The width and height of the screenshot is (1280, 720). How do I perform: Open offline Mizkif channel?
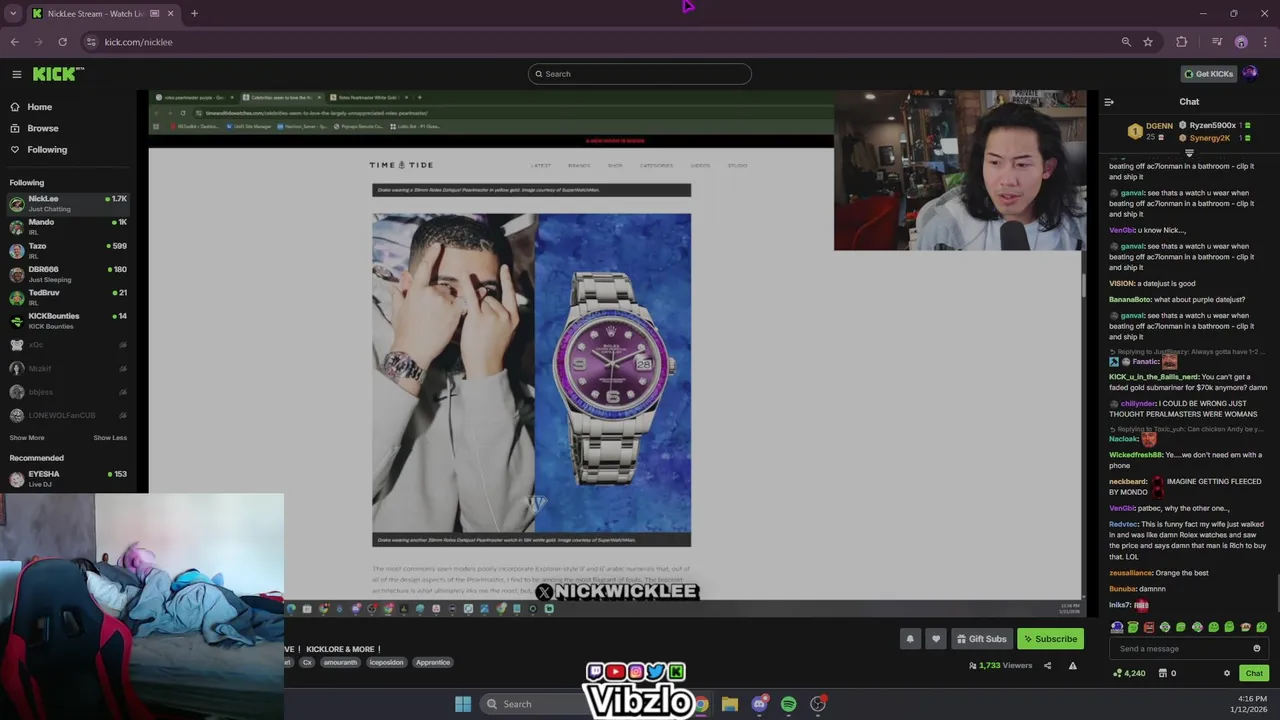[68, 368]
